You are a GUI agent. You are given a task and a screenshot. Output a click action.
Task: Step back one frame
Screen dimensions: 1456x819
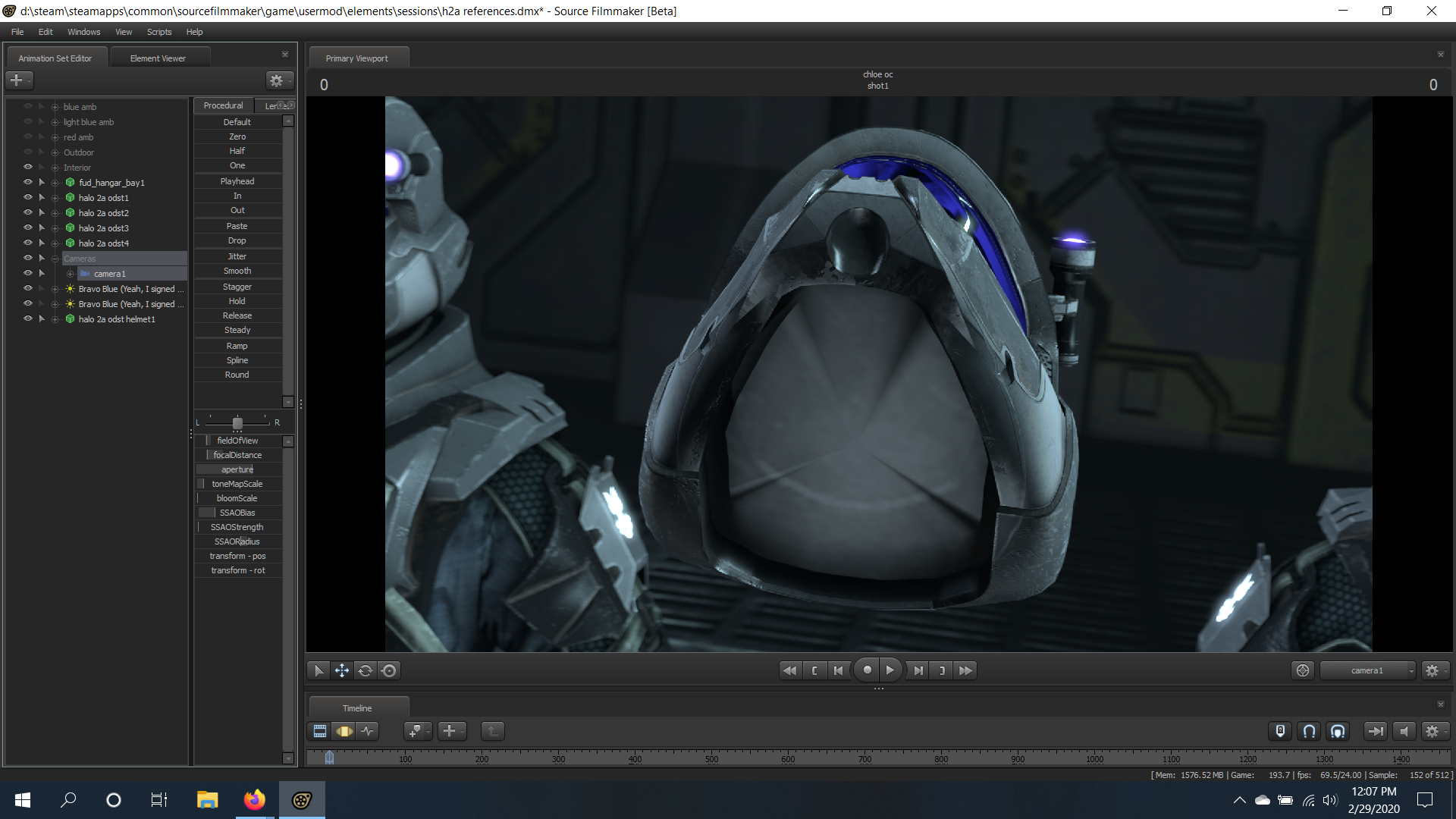click(x=839, y=670)
